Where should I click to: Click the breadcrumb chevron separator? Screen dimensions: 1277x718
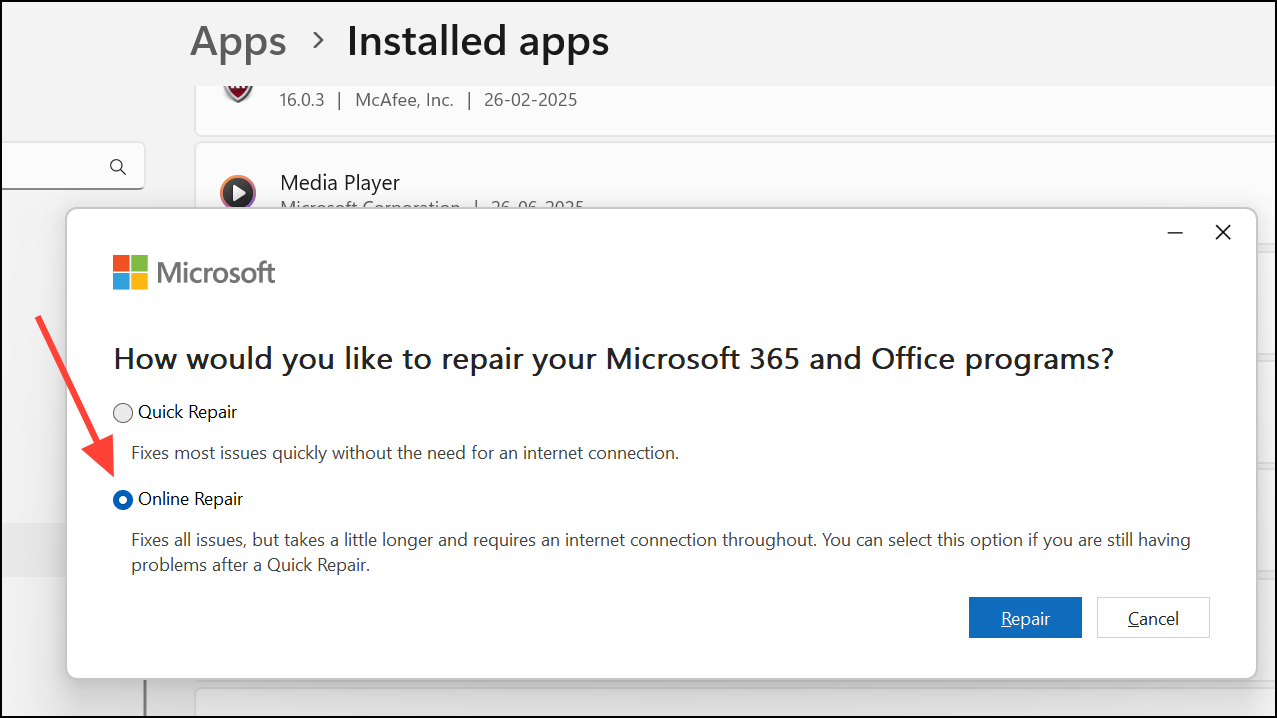(x=318, y=41)
